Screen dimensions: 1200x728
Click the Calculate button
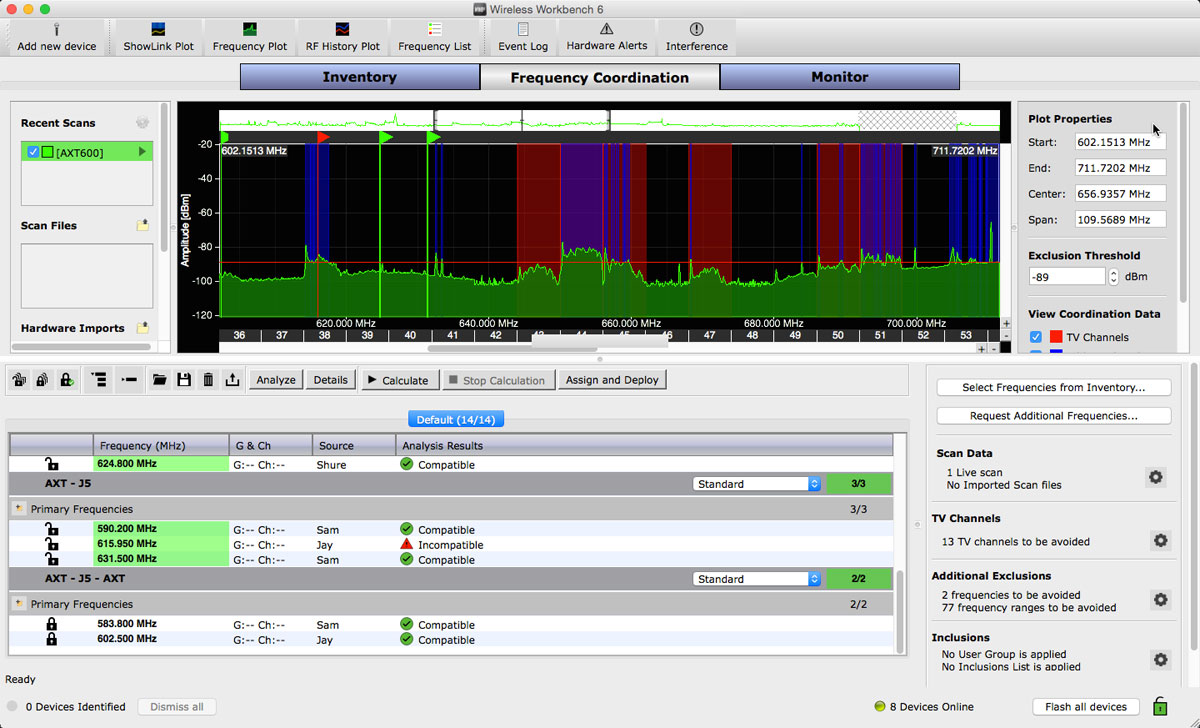pos(397,380)
